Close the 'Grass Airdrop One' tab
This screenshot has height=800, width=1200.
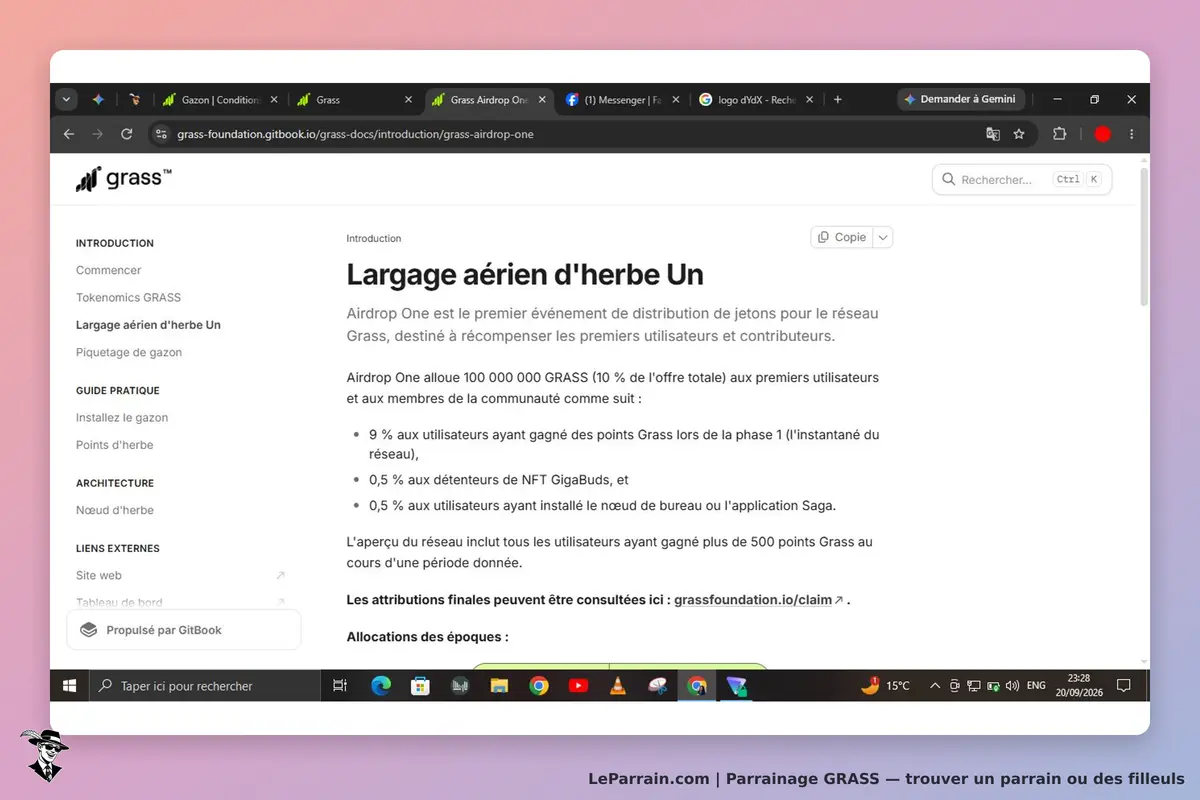click(542, 100)
